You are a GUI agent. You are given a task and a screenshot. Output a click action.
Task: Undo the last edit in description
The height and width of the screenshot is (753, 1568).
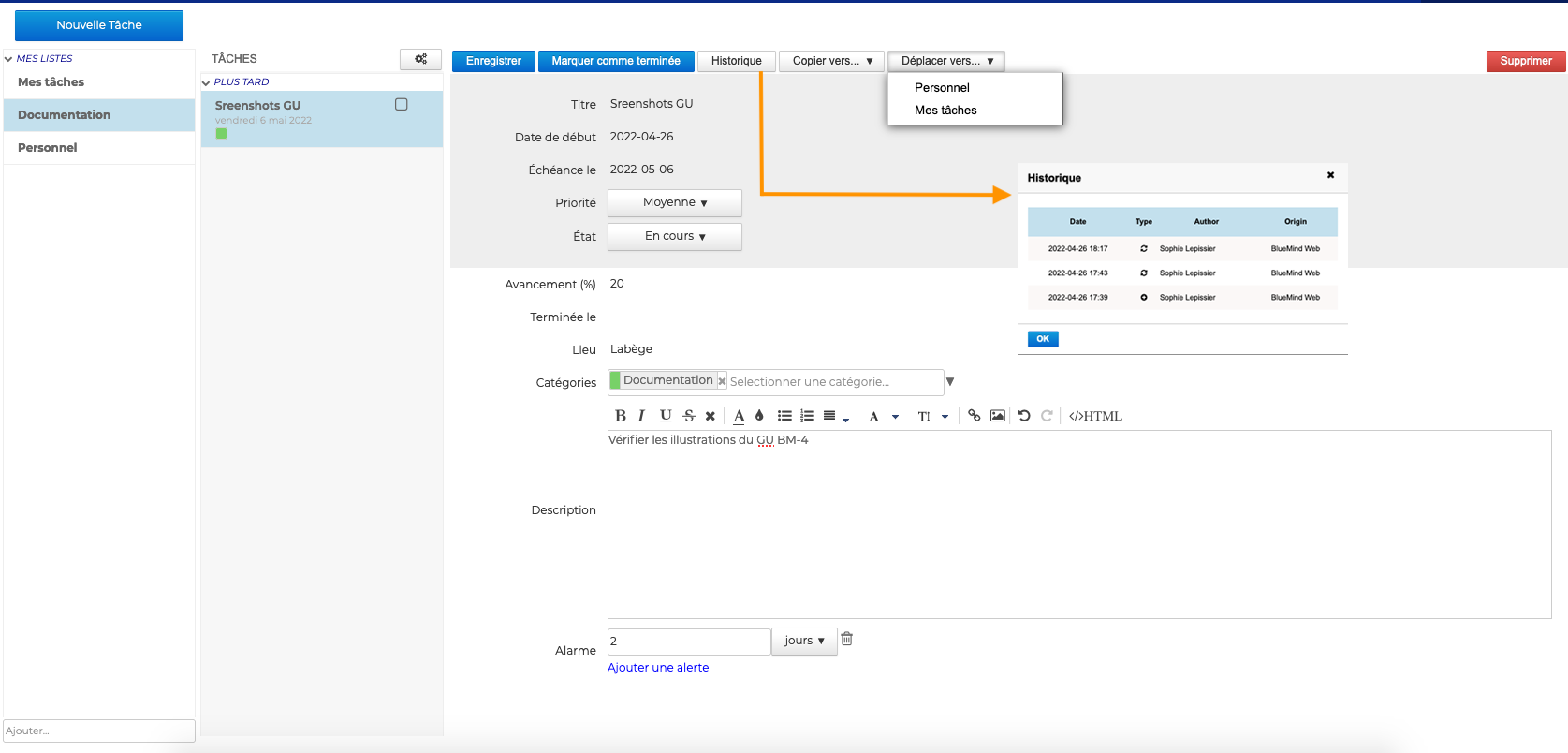click(1024, 416)
